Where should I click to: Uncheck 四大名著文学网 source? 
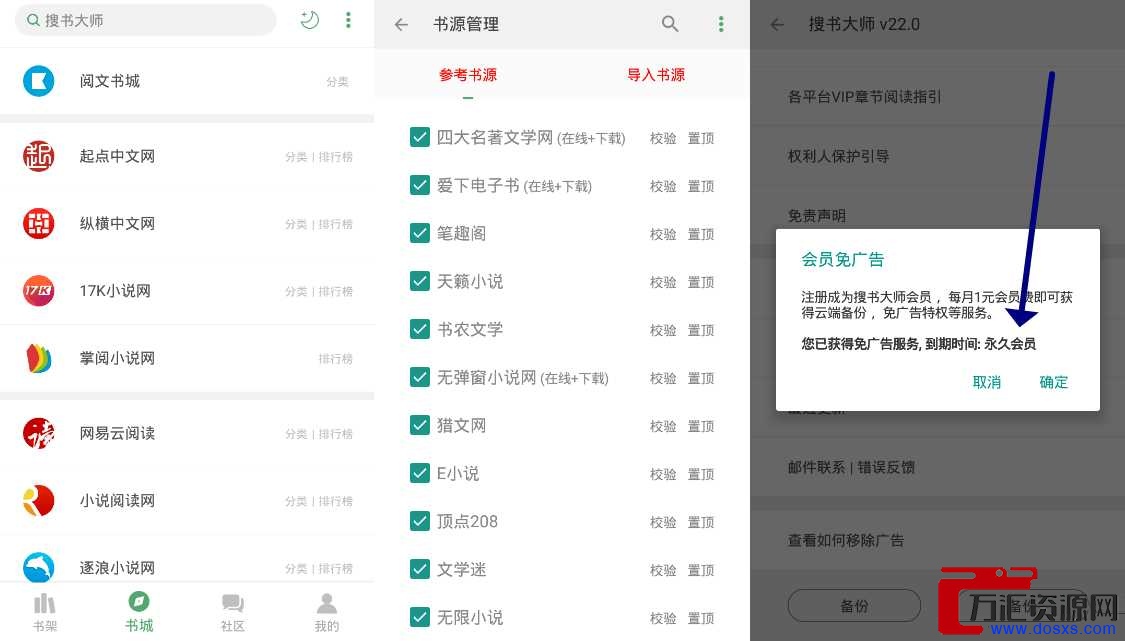[420, 137]
